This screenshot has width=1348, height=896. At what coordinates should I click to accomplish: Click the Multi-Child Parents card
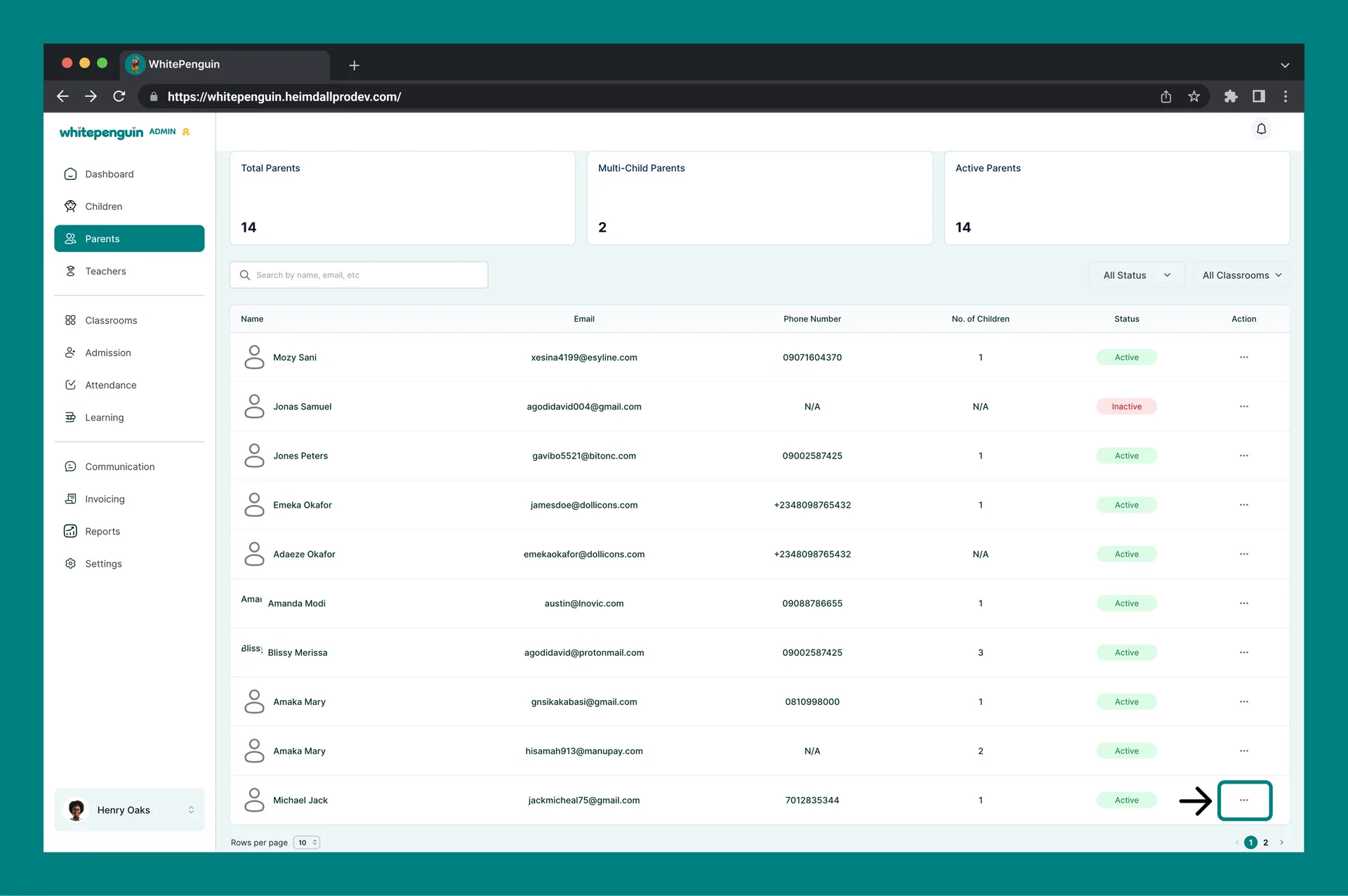pyautogui.click(x=760, y=198)
